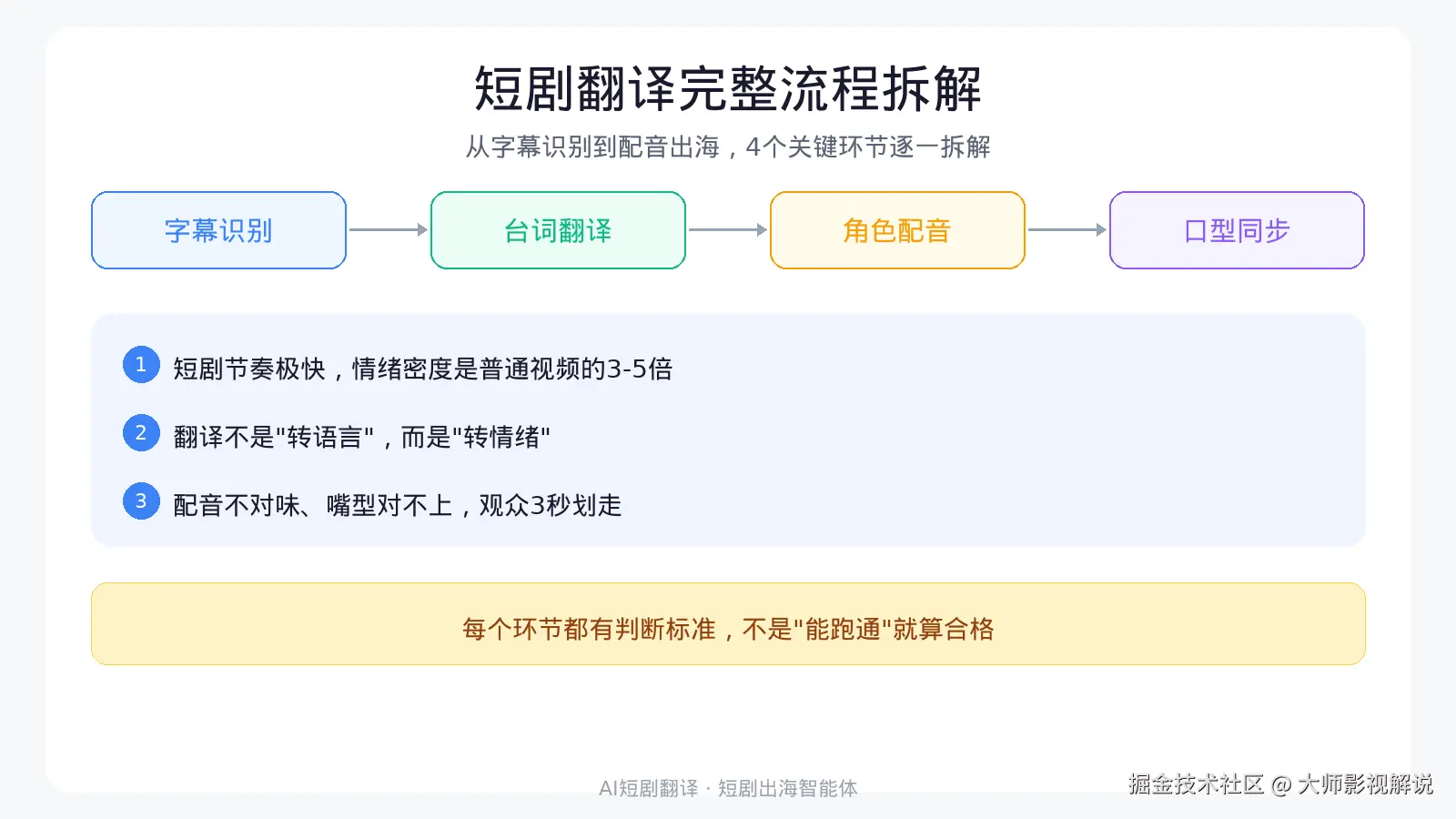Click the arrow leading into 口型同步
The image size is (1456, 819).
pos(1067,230)
